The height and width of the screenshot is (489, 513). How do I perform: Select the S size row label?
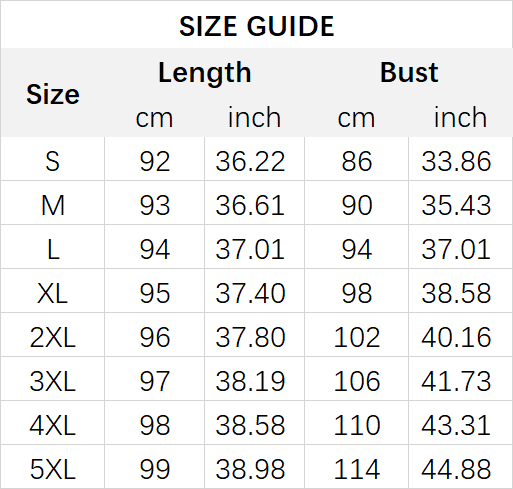pyautogui.click(x=53, y=161)
